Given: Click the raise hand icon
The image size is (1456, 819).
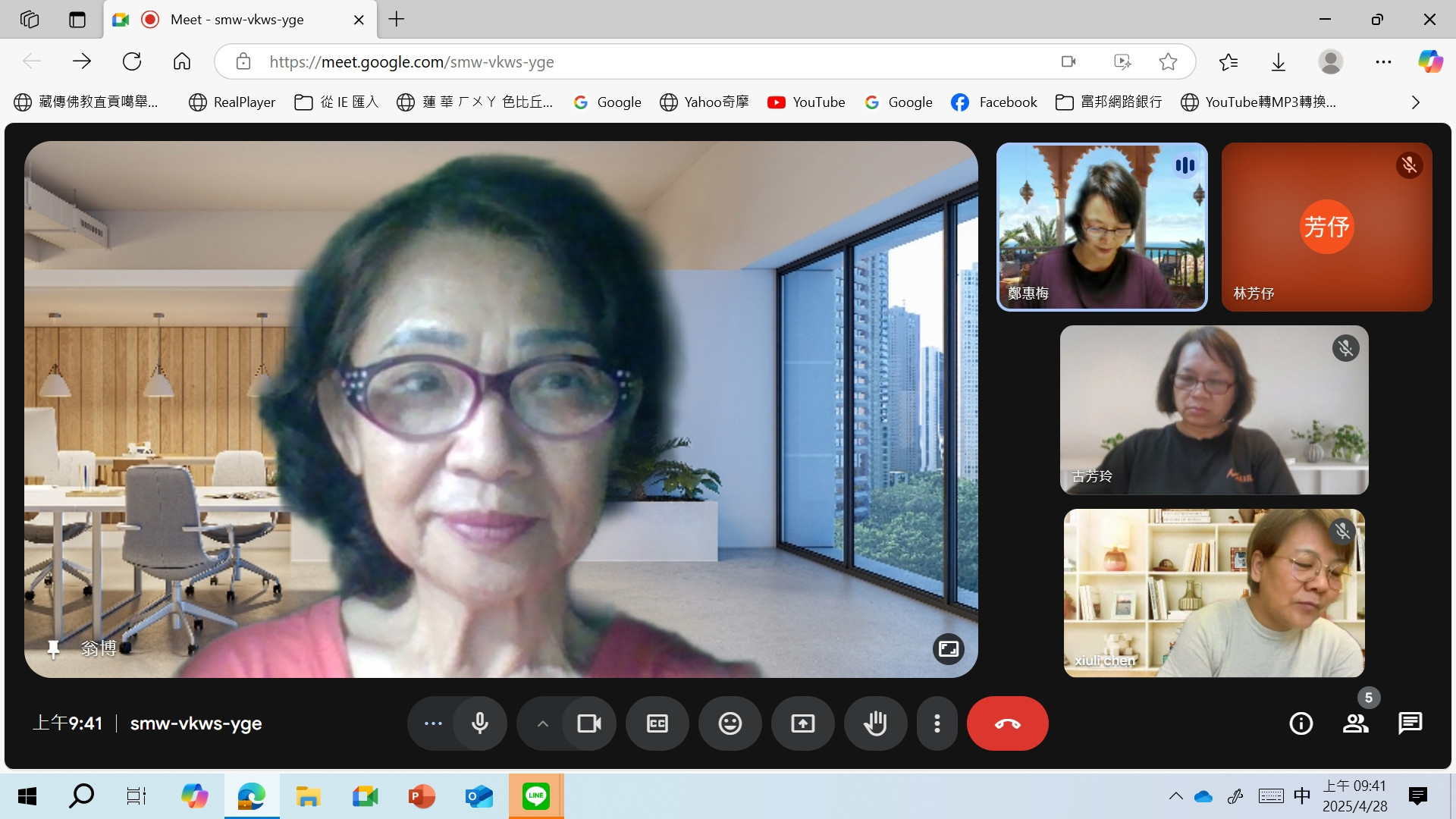Looking at the screenshot, I should pyautogui.click(x=875, y=723).
